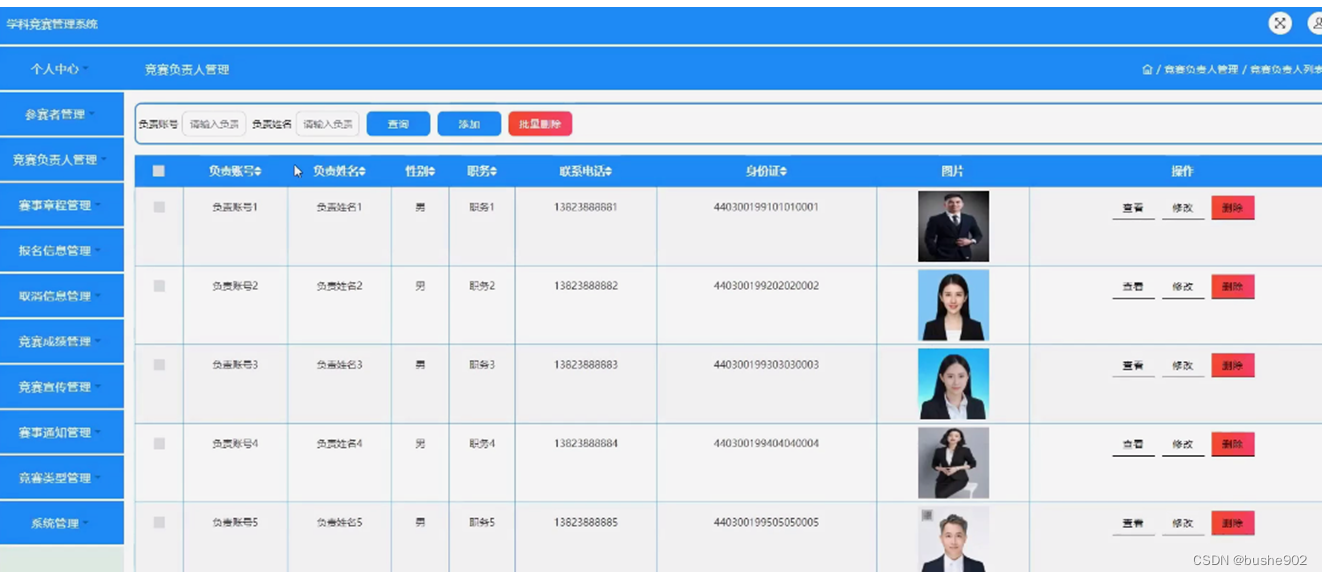Delete (删除) the 负责账号5 row
The width and height of the screenshot is (1322, 575).
(1233, 523)
